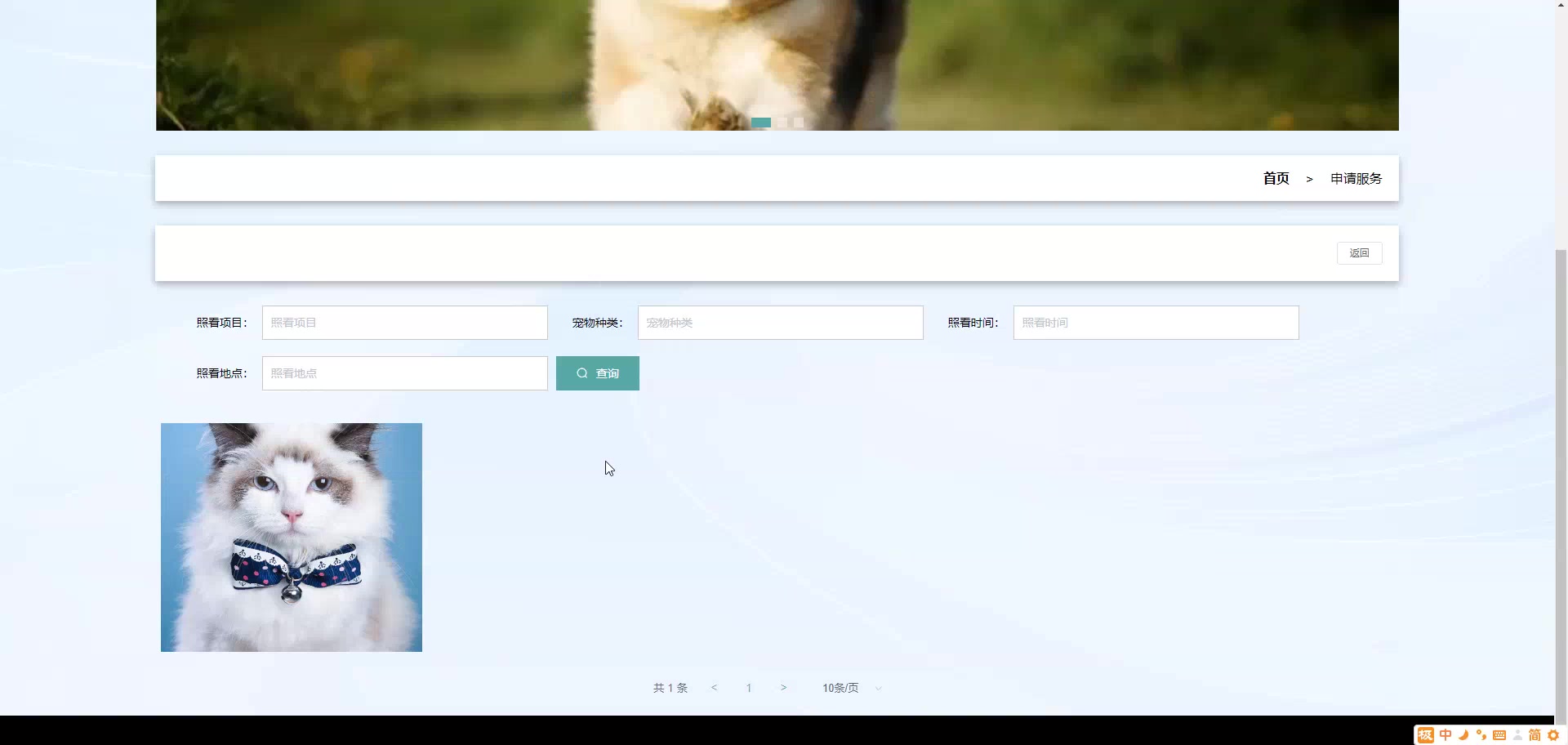Click the user account icon in IME bar
Viewport: 1568px width, 745px height.
pos(1517,735)
